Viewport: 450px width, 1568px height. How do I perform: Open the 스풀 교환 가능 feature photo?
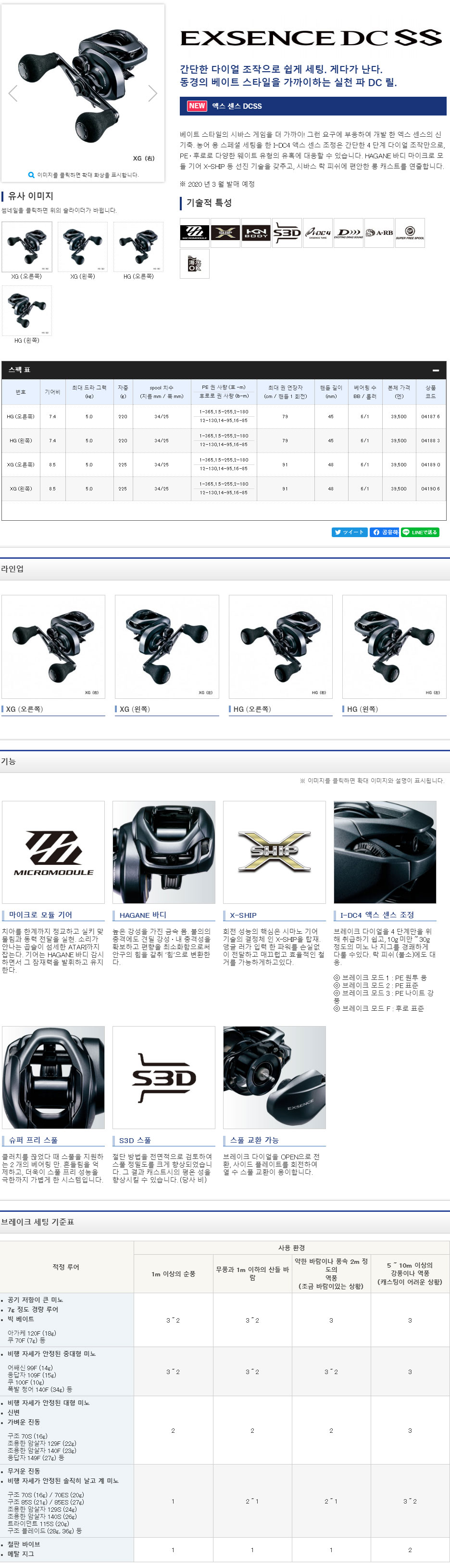(274, 1078)
